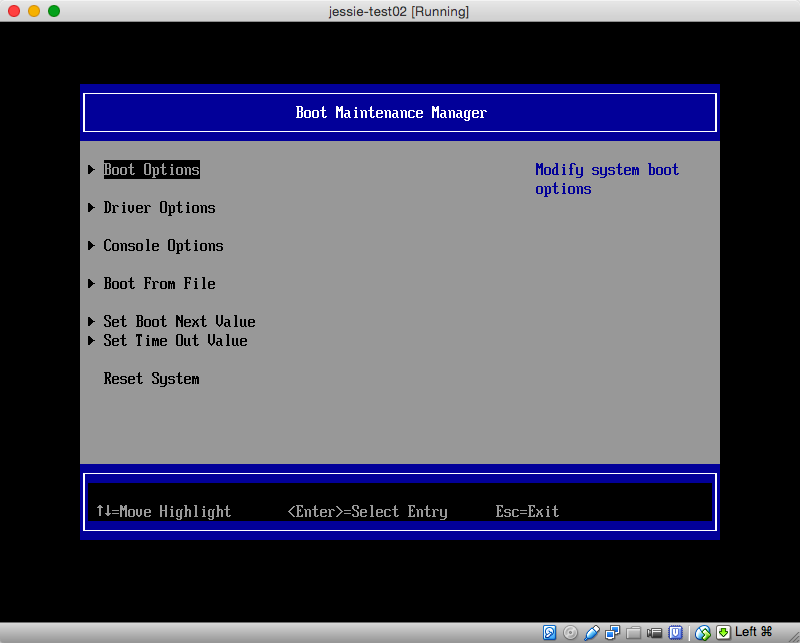This screenshot has width=800, height=643.
Task: Click the arrow beside Boot From File
Action: [x=91, y=283]
